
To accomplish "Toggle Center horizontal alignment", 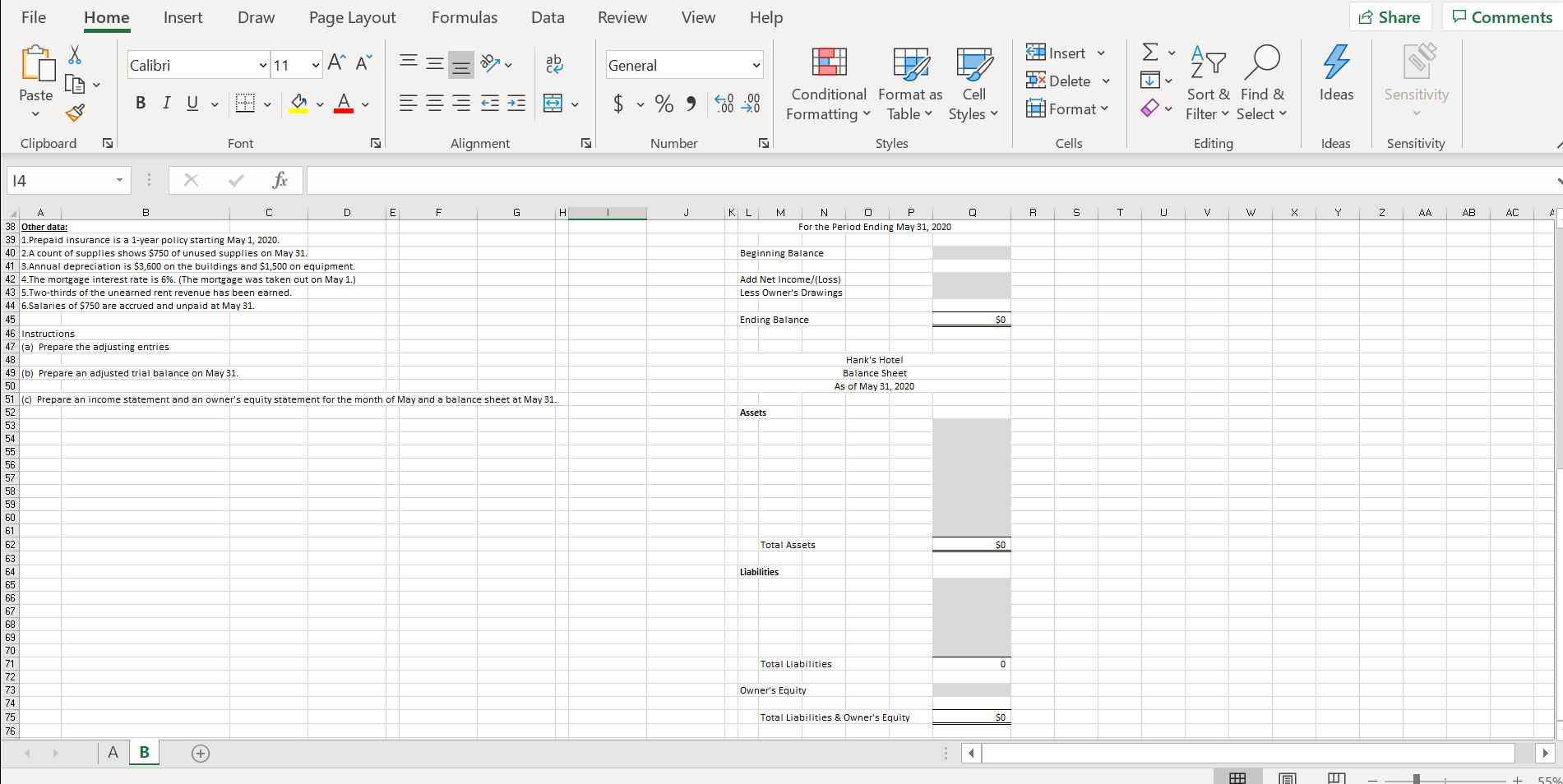I will tap(435, 104).
